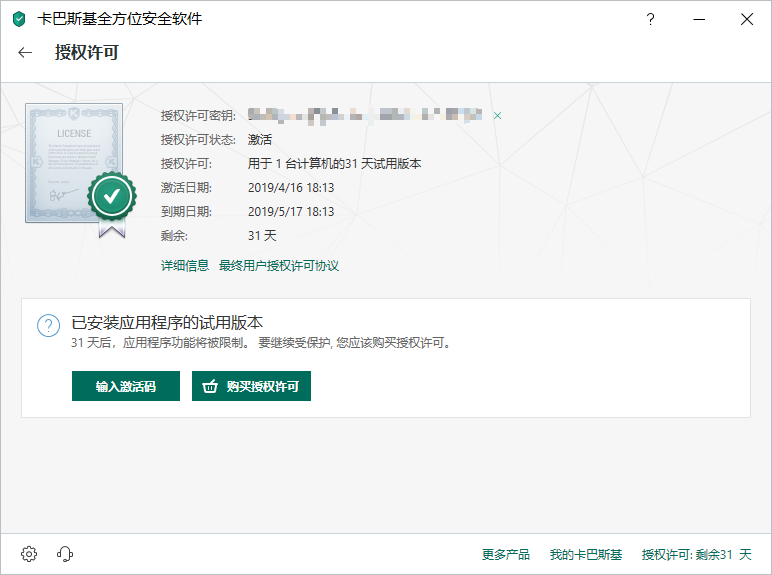772x575 pixels.
Task: Open help via the question mark icon
Action: 650,19
